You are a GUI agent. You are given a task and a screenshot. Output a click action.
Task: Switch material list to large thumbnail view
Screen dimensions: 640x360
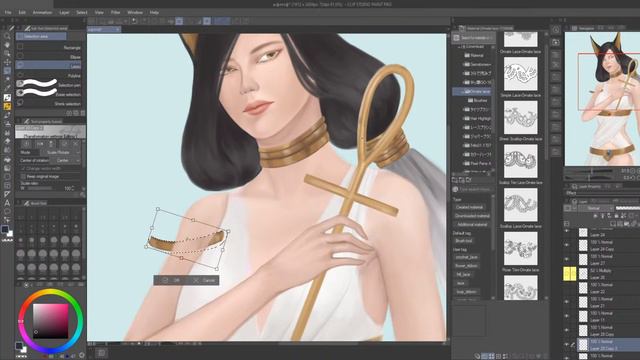click(x=491, y=356)
